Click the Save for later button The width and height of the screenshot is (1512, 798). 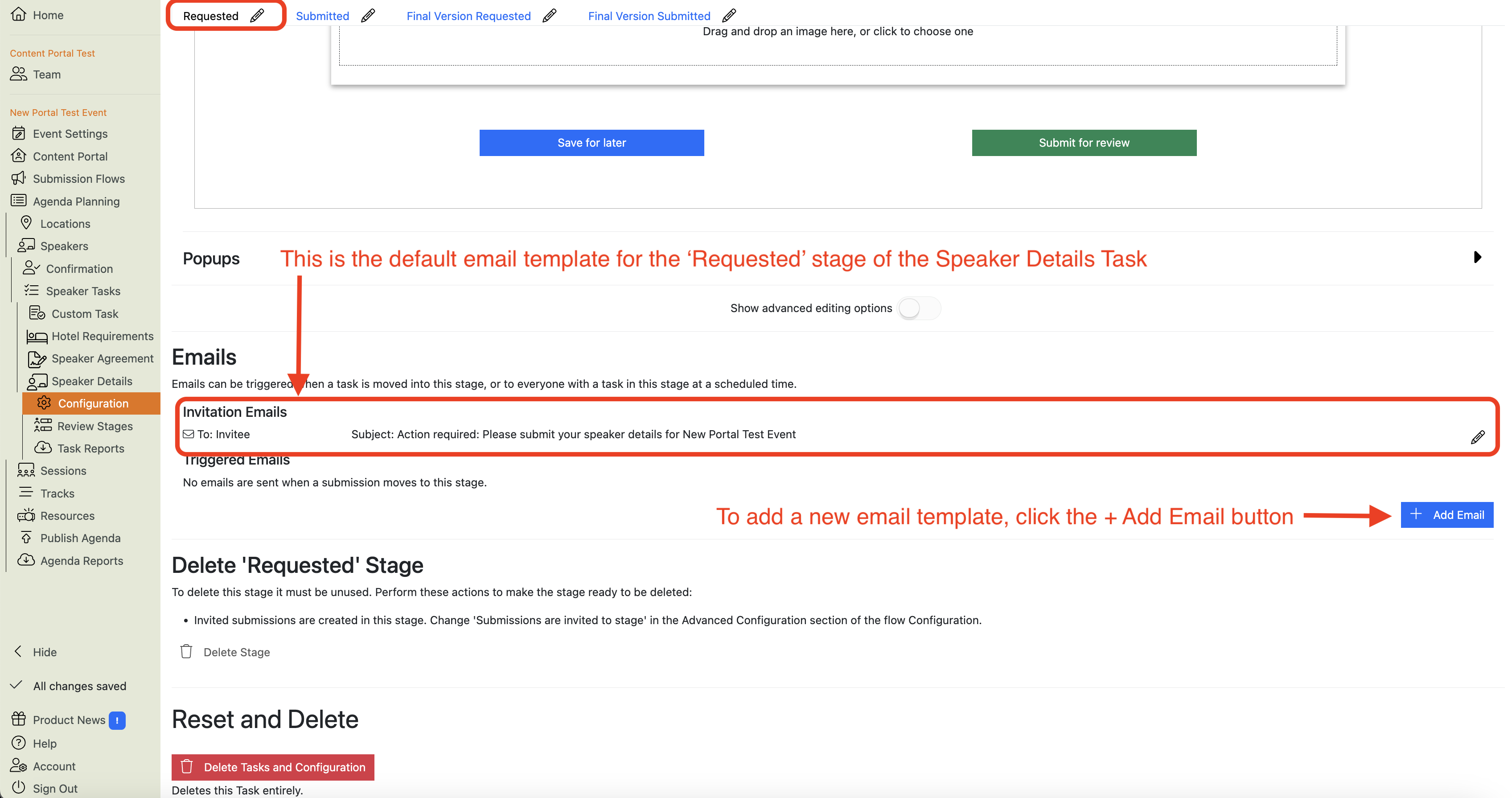(x=592, y=143)
